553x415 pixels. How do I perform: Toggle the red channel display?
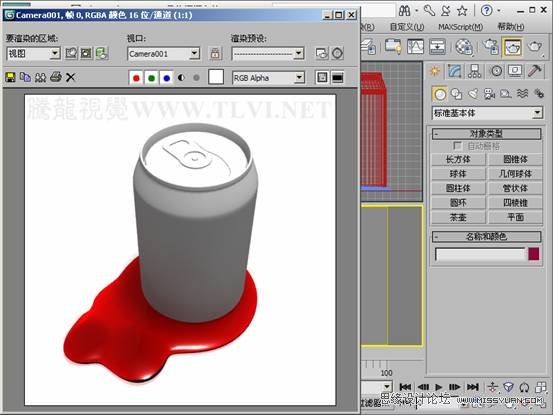(136, 78)
